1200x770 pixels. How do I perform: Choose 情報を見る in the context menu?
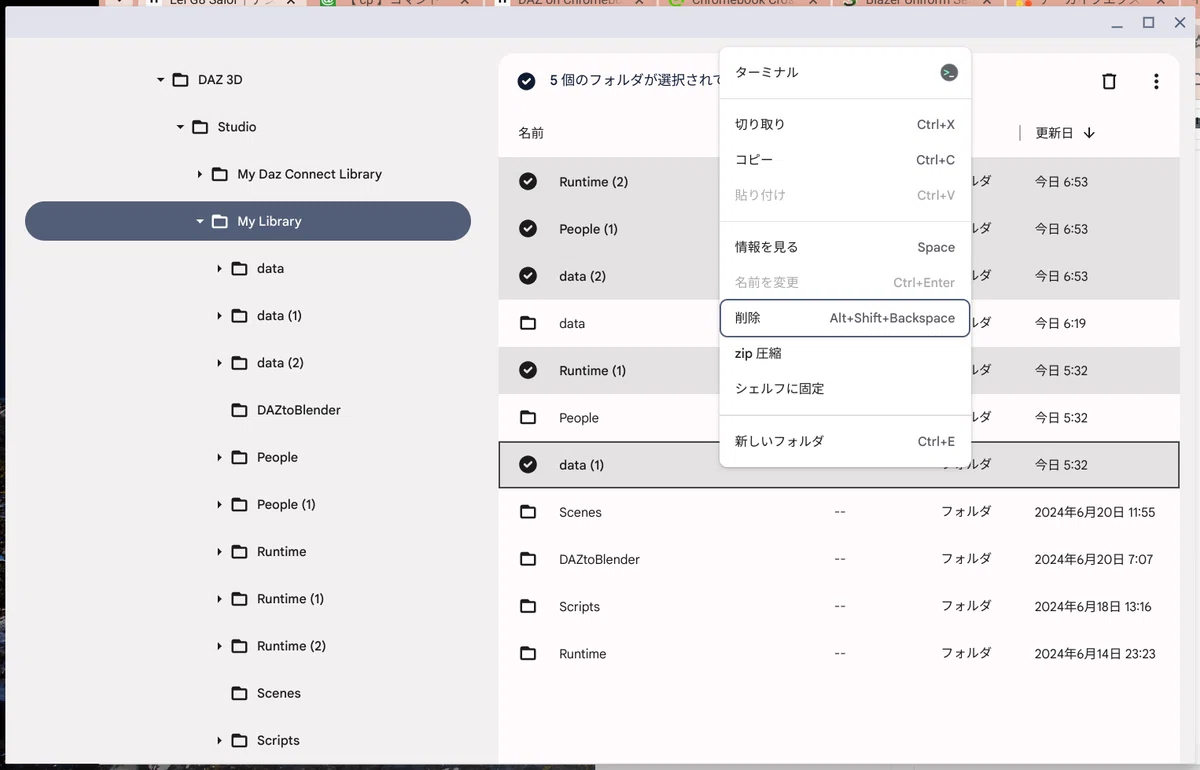845,247
